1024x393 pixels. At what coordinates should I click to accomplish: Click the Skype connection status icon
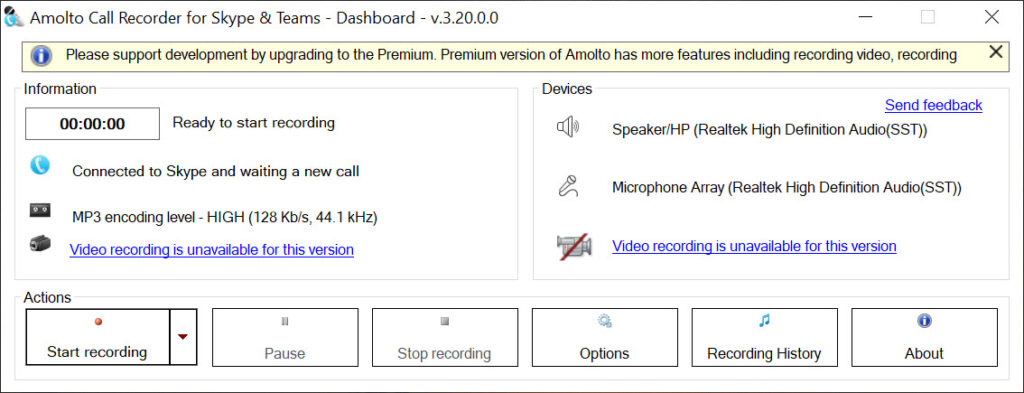(40, 166)
